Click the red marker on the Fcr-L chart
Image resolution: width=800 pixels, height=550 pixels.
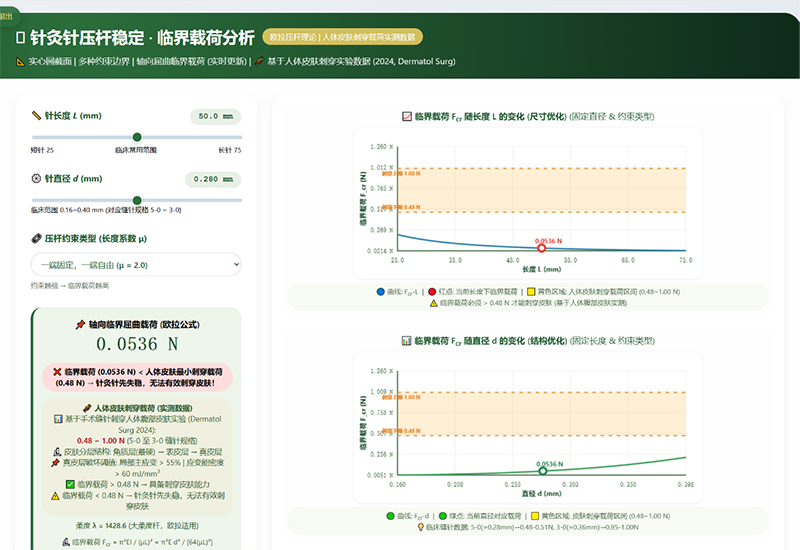point(542,248)
